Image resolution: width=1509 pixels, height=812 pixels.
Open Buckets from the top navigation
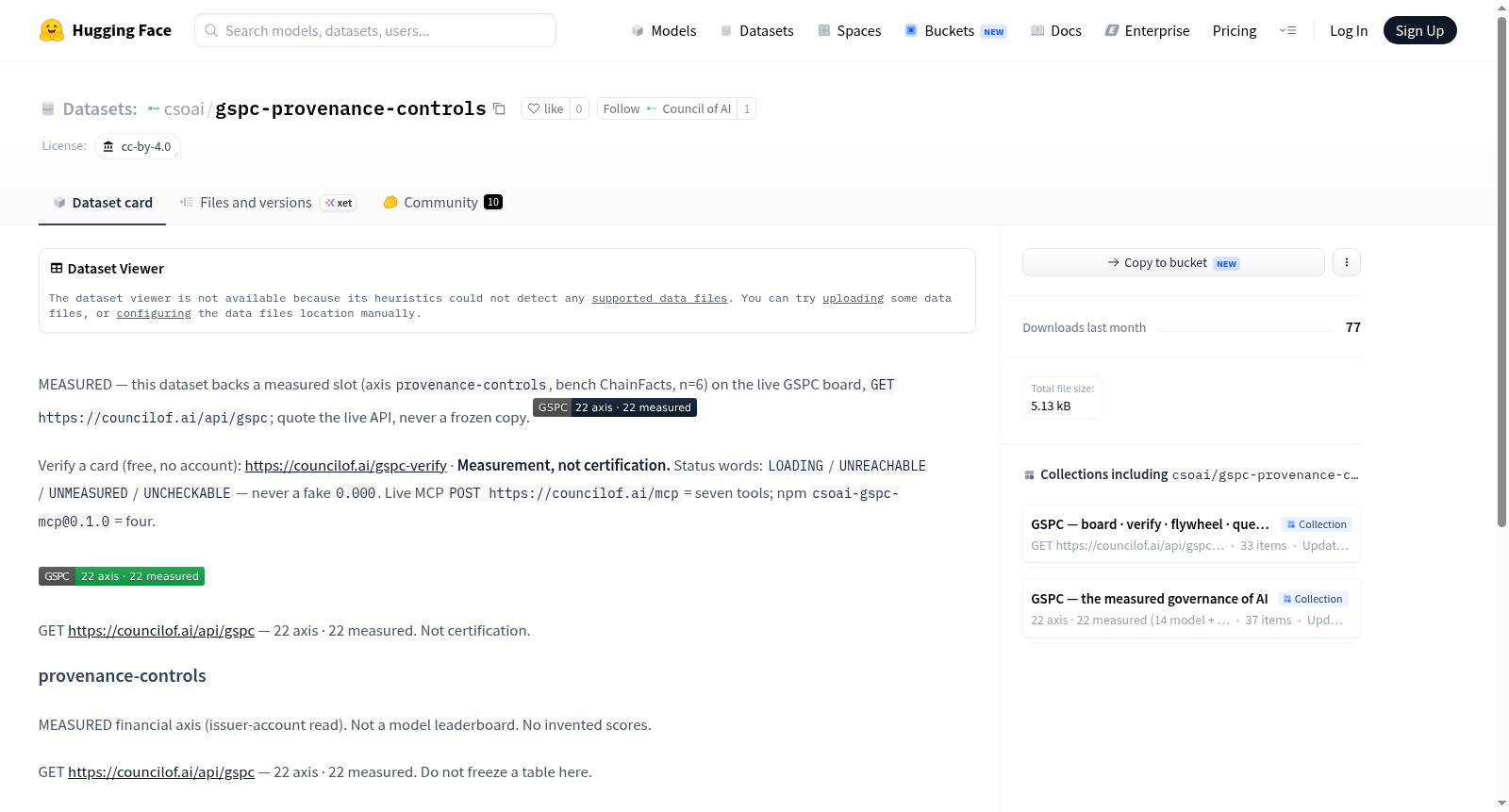click(955, 30)
